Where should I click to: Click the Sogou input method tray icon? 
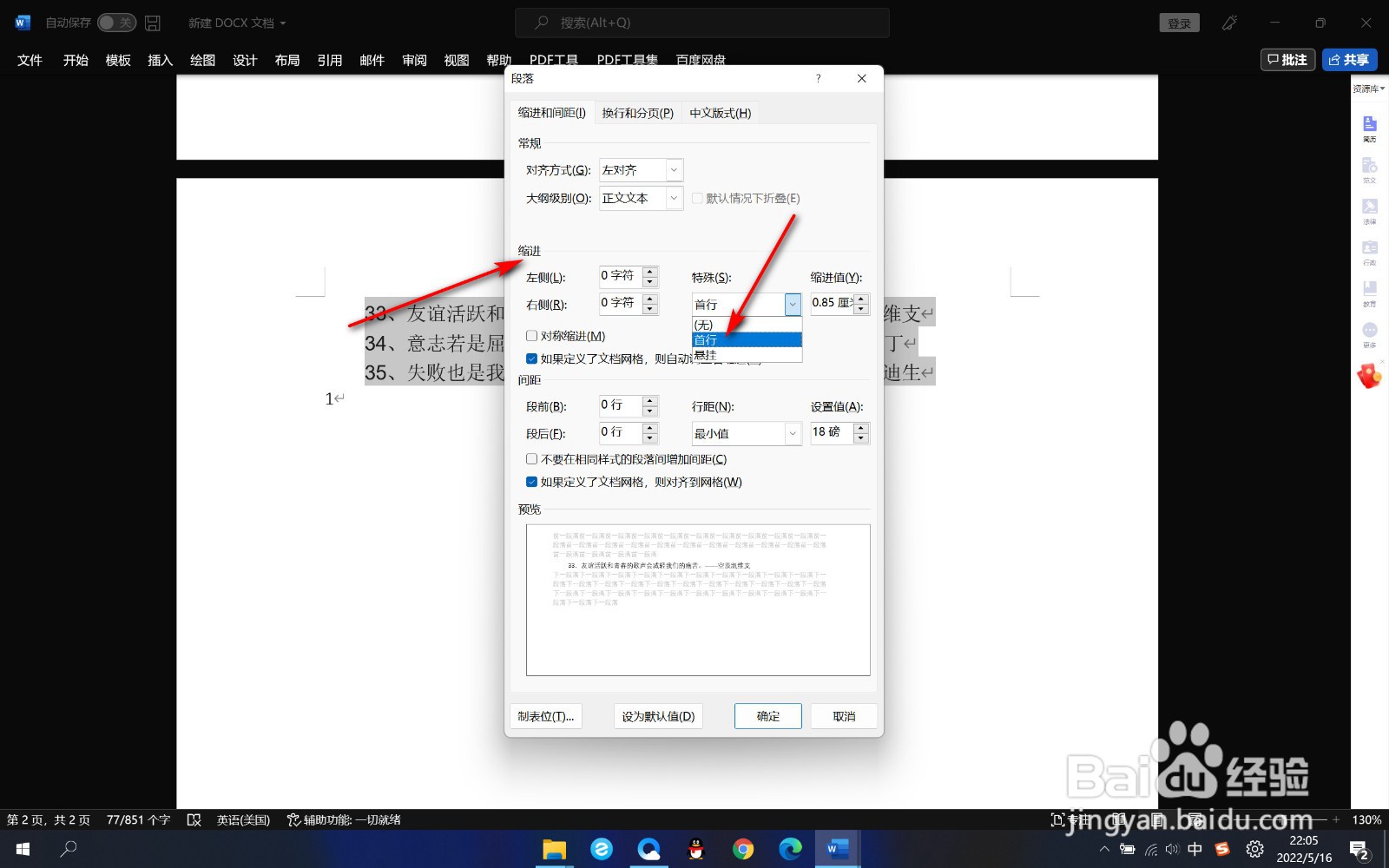1222,849
